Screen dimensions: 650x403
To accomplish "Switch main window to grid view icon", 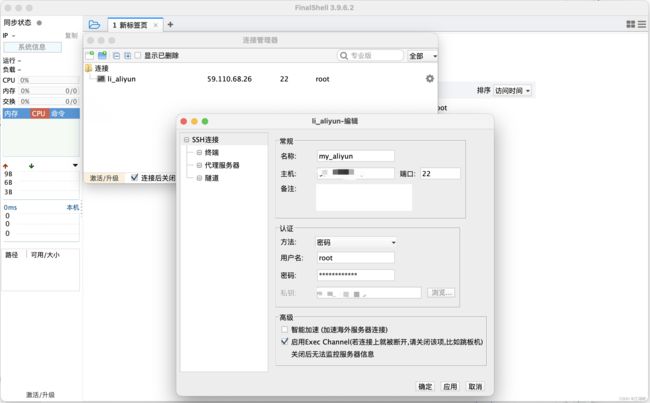I will coord(631,24).
